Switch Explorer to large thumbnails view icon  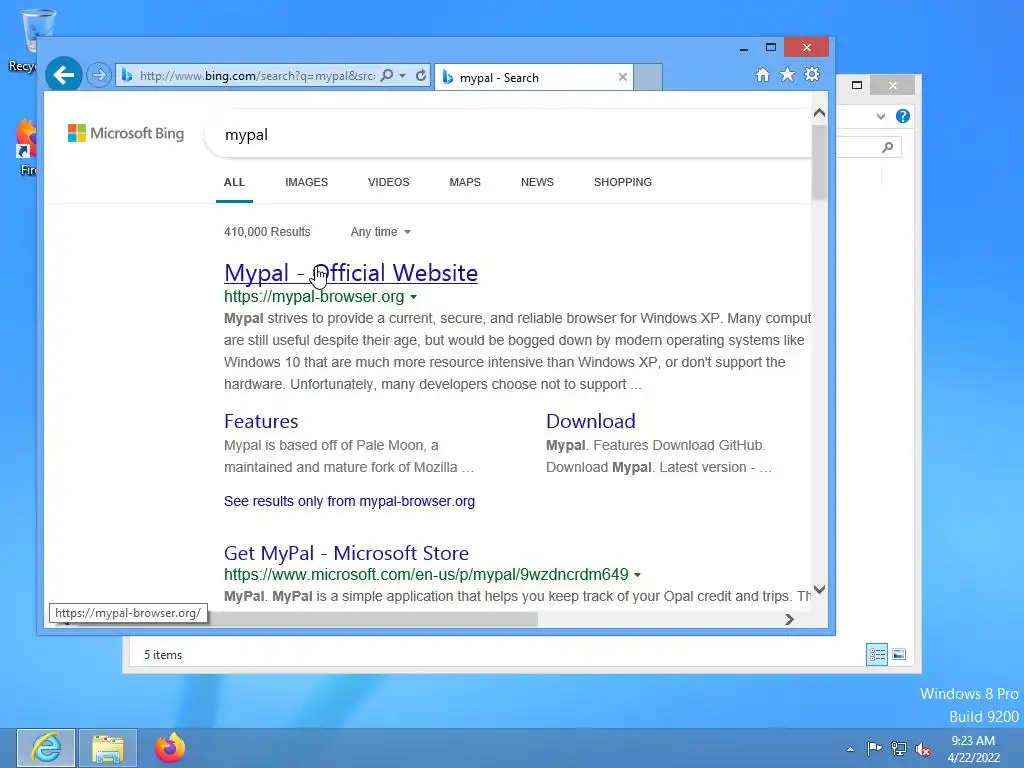899,654
